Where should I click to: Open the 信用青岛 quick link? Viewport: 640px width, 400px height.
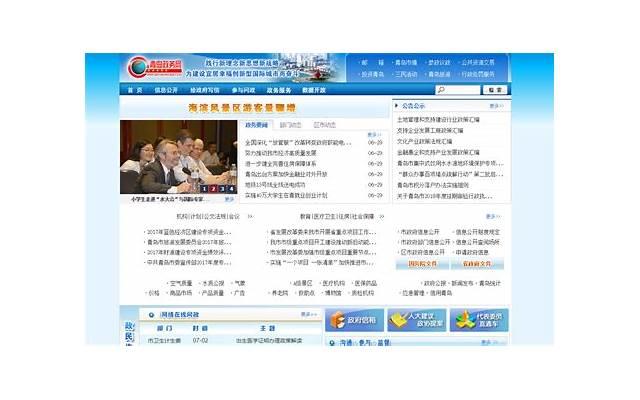(x=440, y=293)
